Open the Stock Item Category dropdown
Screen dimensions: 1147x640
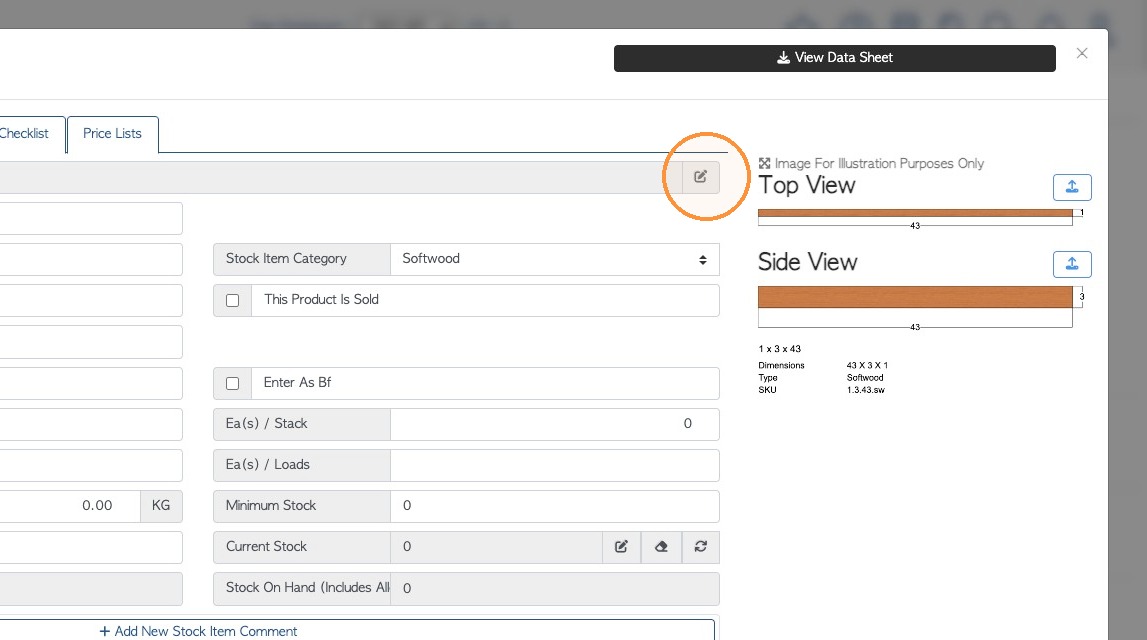coord(554,259)
